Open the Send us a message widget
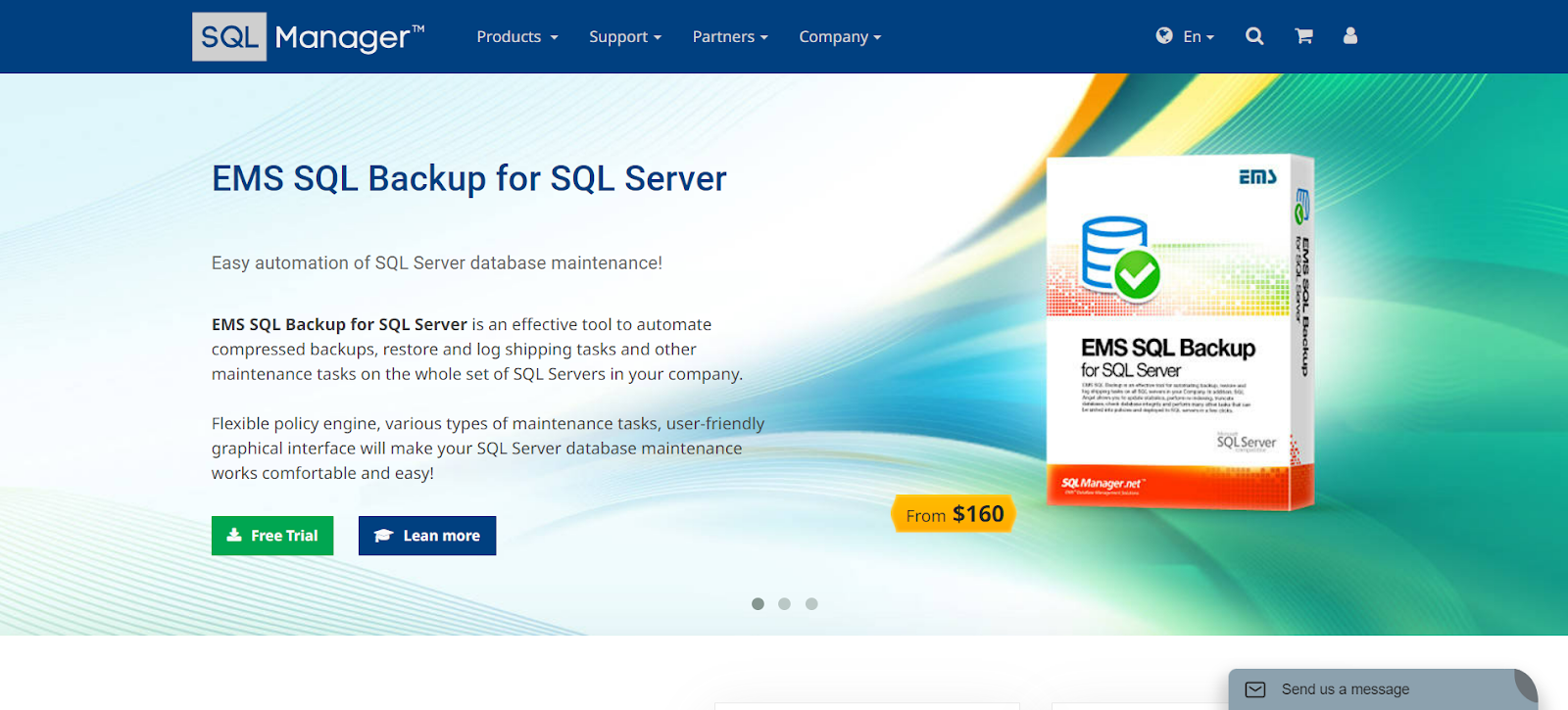The image size is (1568, 710). point(1383,689)
